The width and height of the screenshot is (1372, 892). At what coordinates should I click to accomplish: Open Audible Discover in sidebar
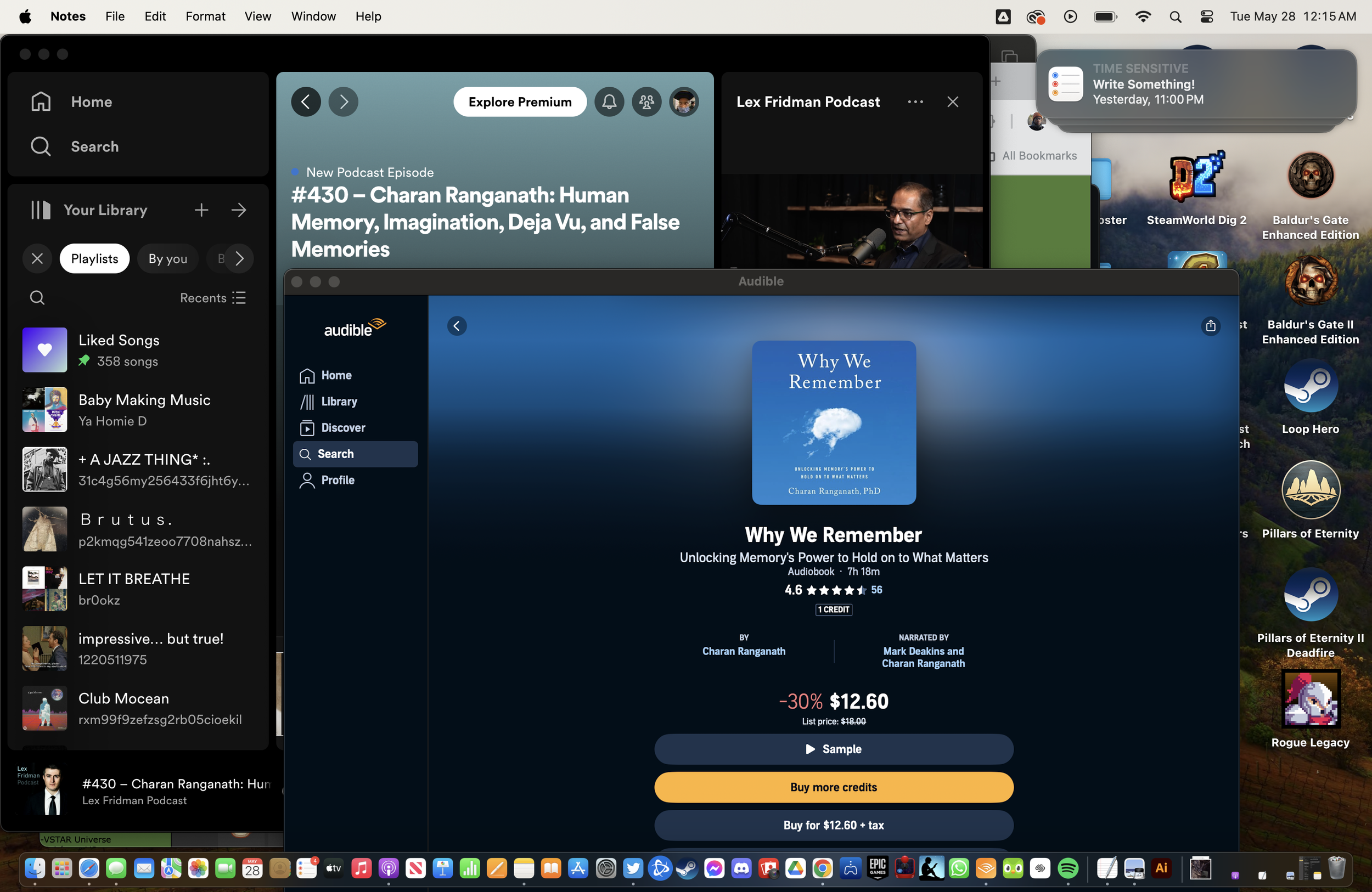(342, 427)
